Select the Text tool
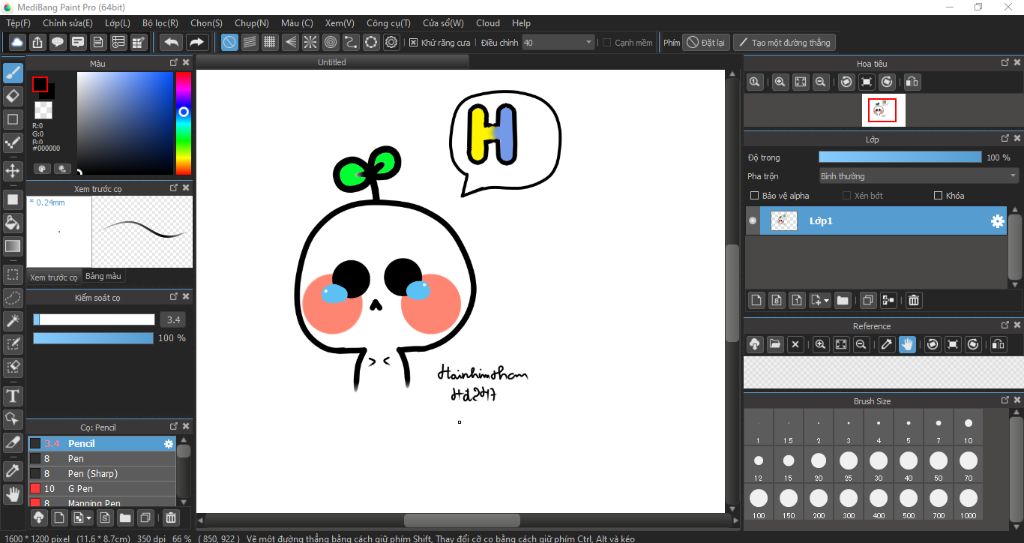This screenshot has width=1024, height=543. point(12,395)
